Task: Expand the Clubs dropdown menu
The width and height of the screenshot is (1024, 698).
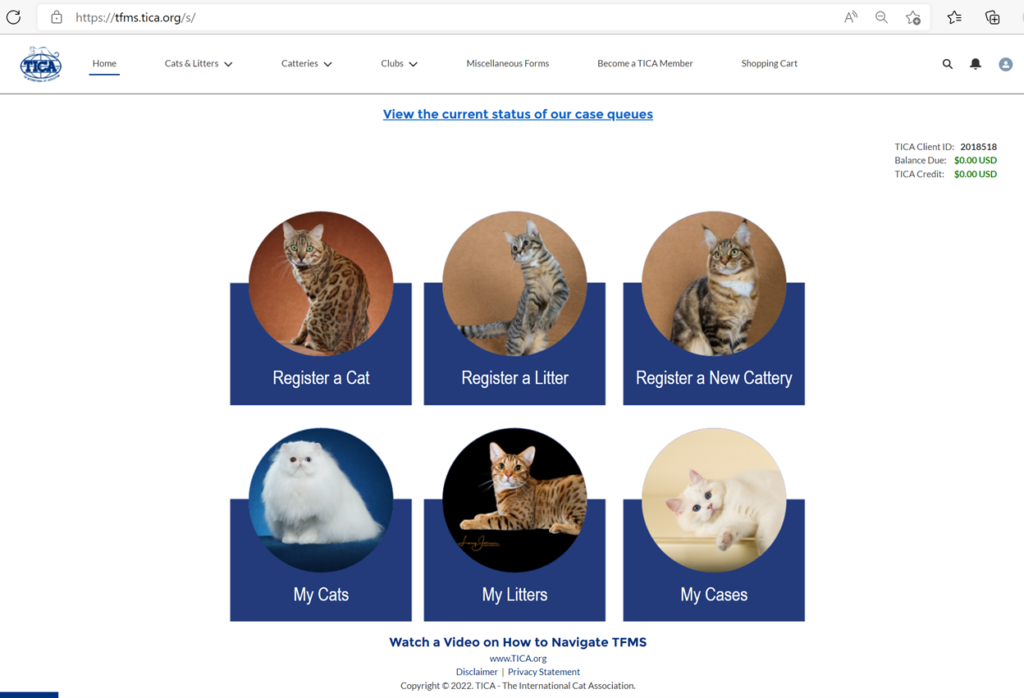Action: click(x=399, y=63)
